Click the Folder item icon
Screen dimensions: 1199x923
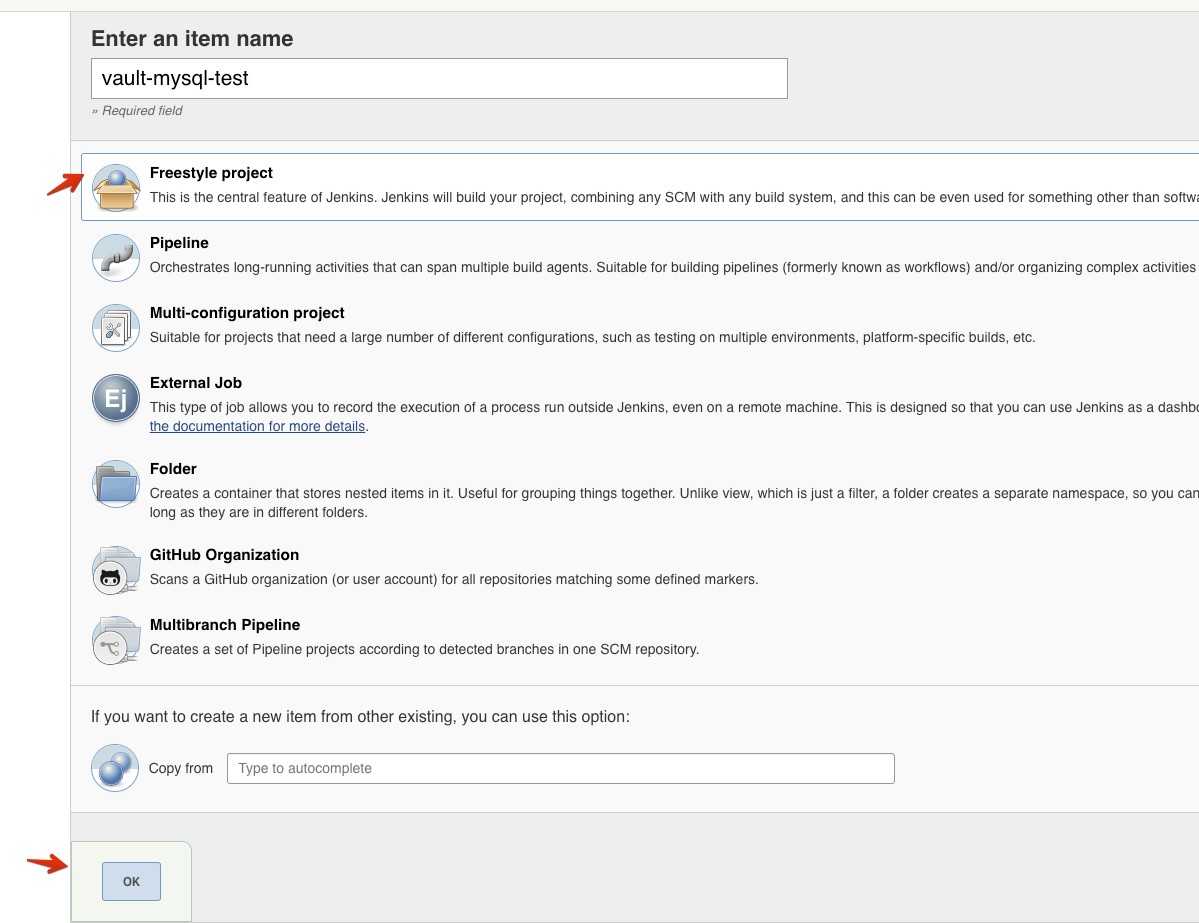(x=116, y=484)
